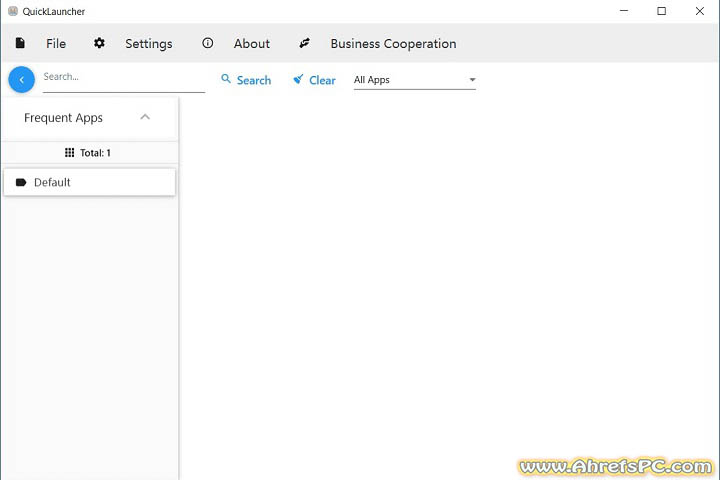
Task: Open the All Apps dropdown
Action: click(x=414, y=80)
